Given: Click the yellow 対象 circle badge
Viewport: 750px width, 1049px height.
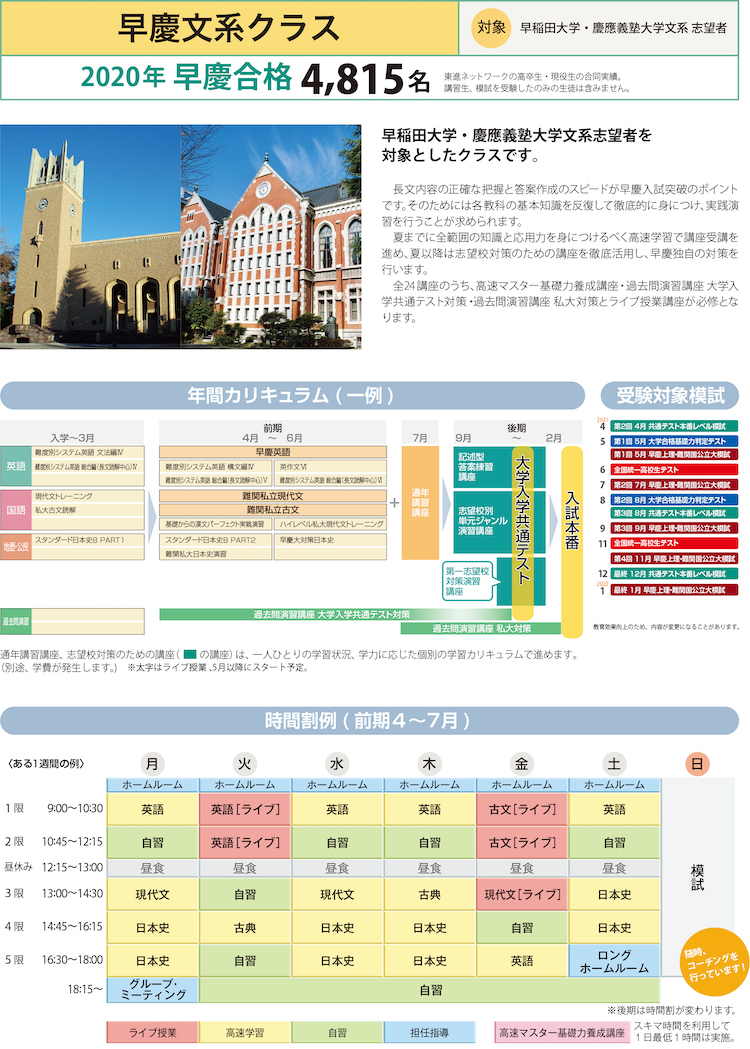Looking at the screenshot, I should coord(490,27).
